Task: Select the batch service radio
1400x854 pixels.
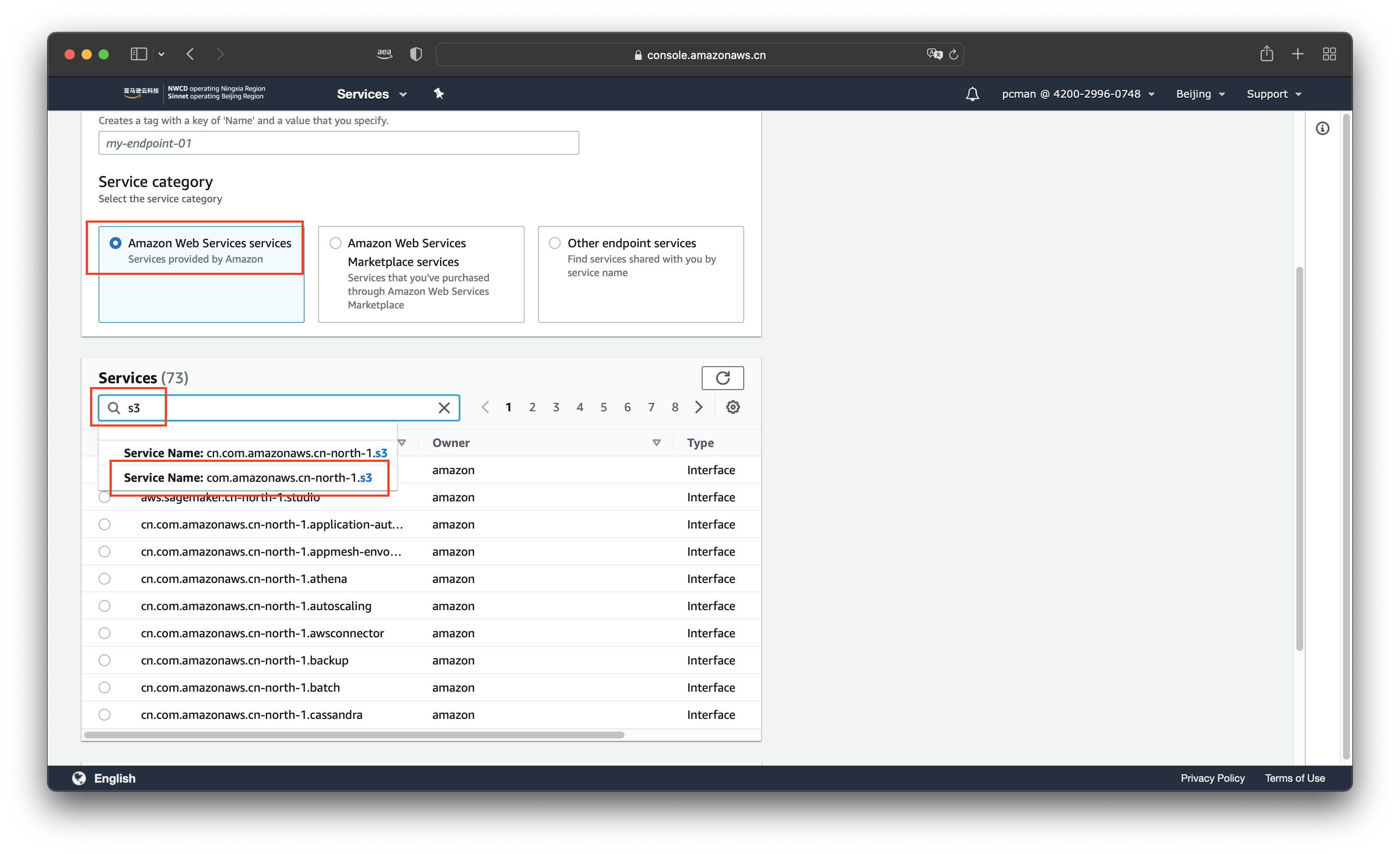Action: pos(104,687)
